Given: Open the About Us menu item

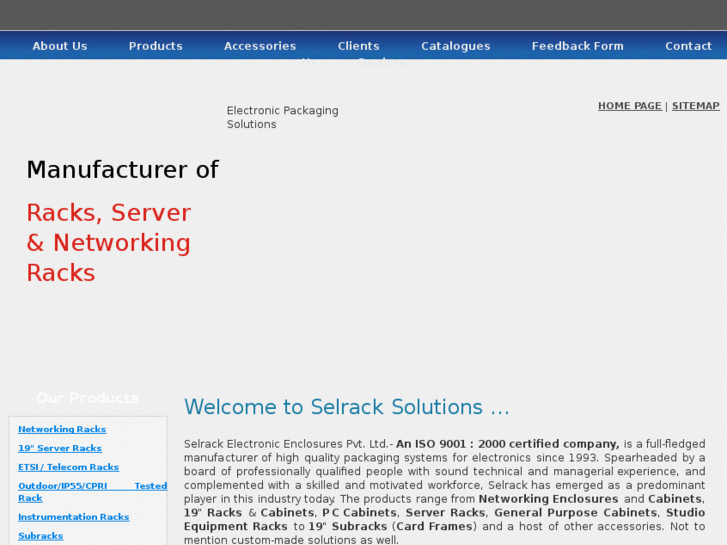Looking at the screenshot, I should coord(60,46).
